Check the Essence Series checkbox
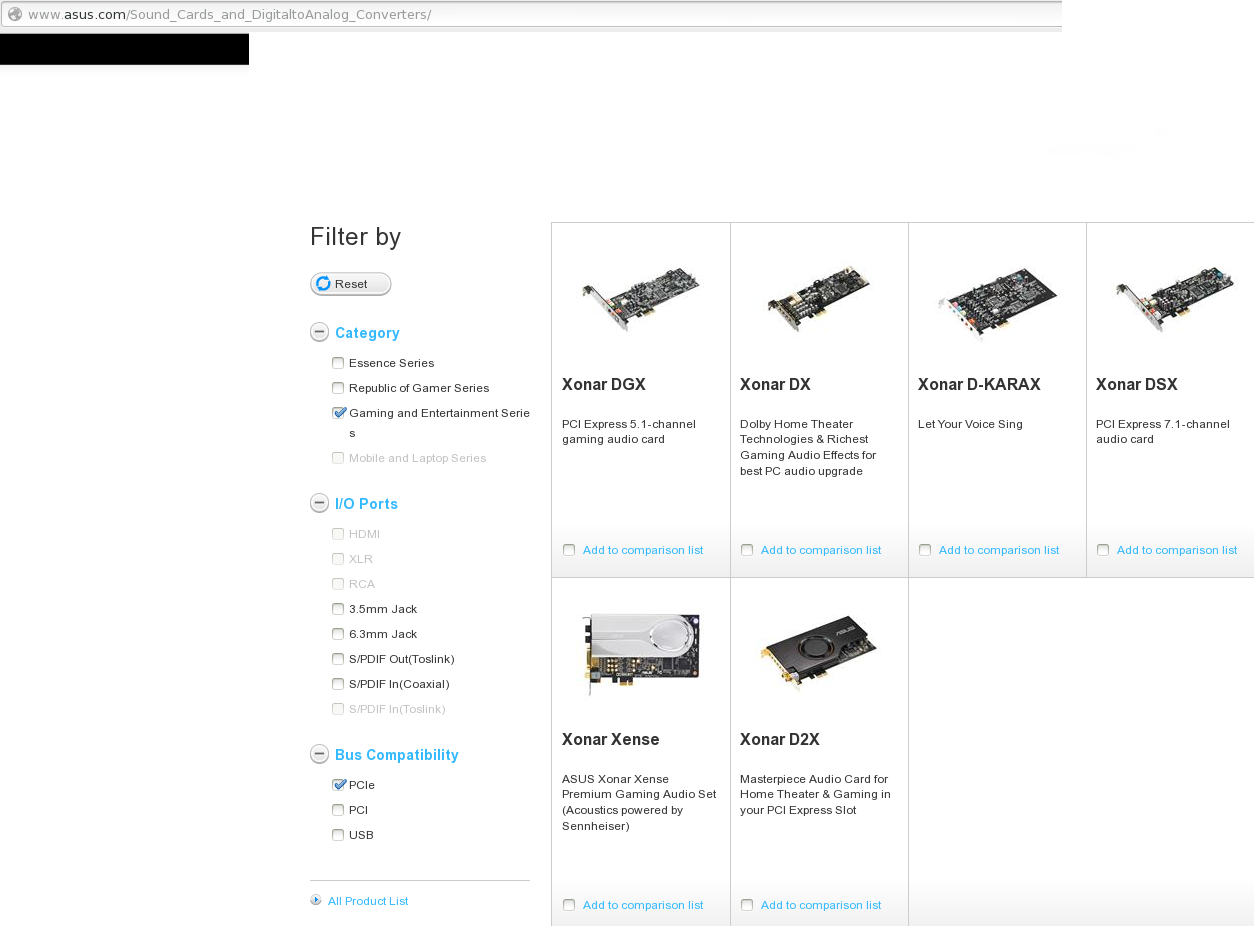1254x926 pixels. [x=338, y=363]
